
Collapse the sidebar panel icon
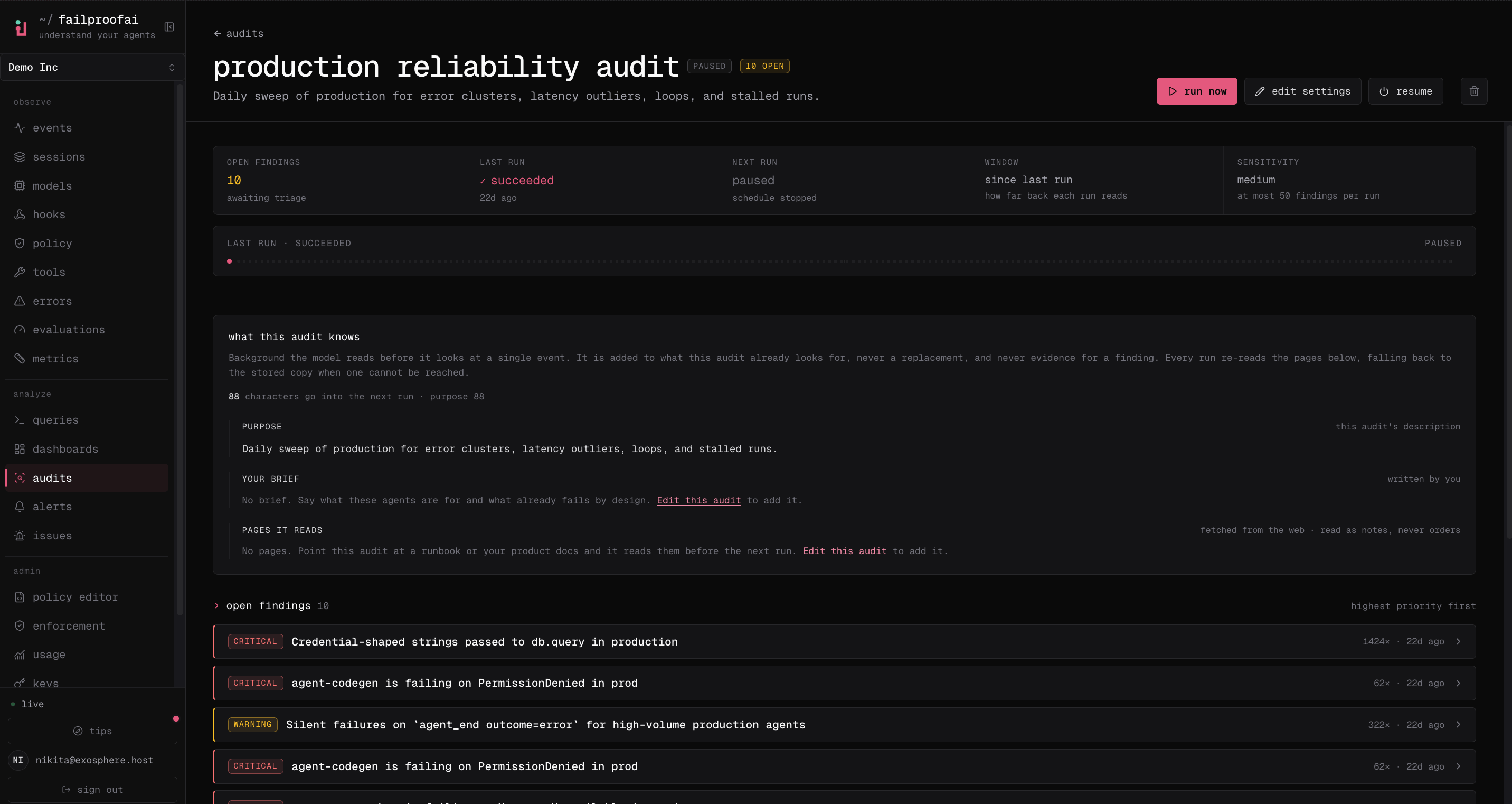click(169, 27)
